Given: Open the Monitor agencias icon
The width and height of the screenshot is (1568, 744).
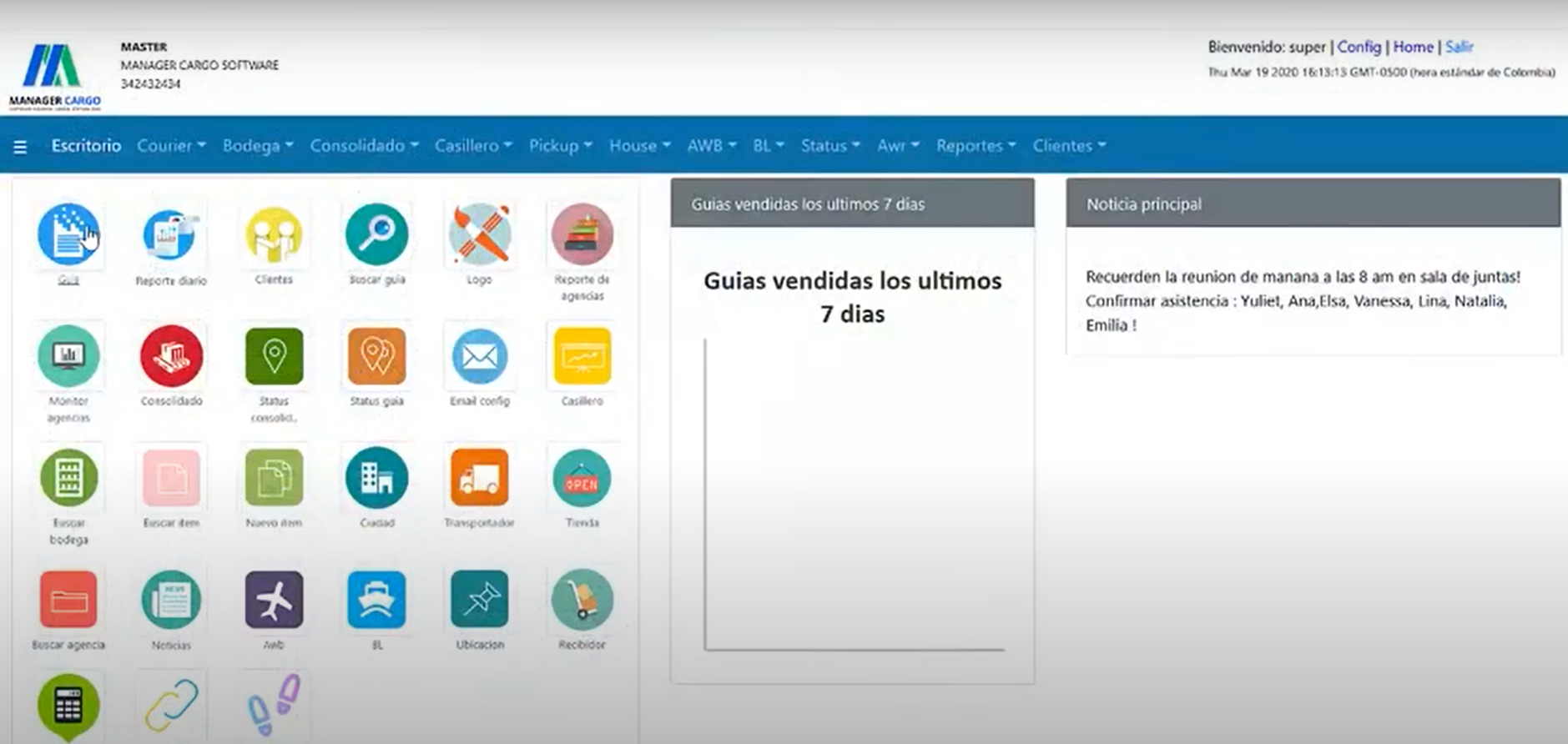Looking at the screenshot, I should [68, 356].
